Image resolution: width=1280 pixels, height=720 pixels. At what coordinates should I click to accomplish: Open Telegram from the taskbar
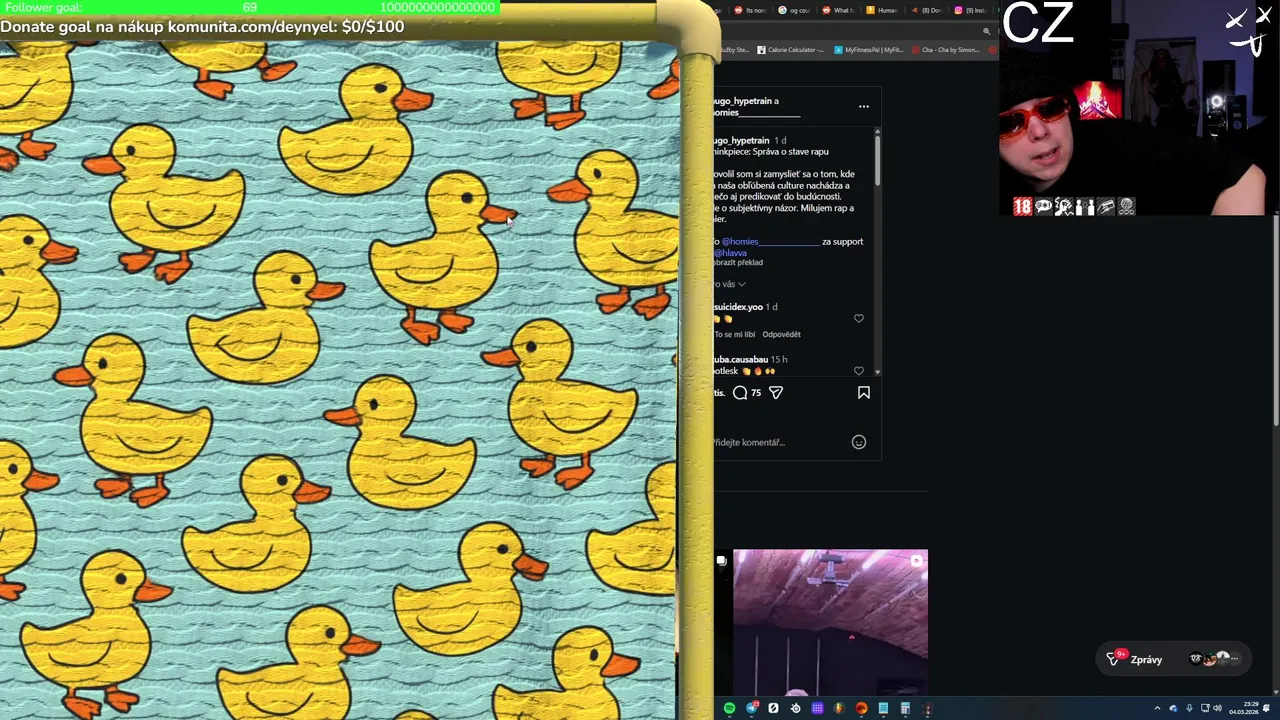tap(751, 708)
